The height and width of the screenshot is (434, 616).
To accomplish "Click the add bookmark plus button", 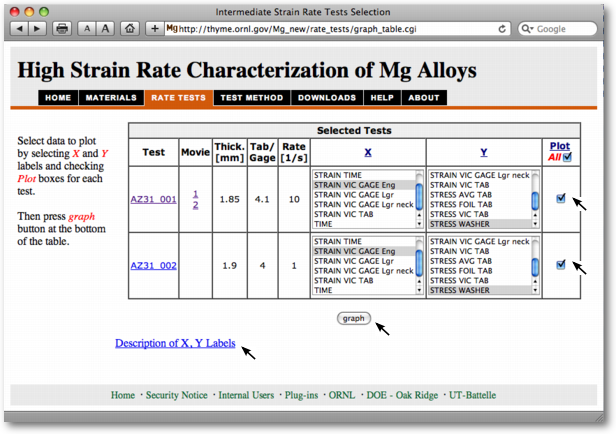I will (x=152, y=29).
